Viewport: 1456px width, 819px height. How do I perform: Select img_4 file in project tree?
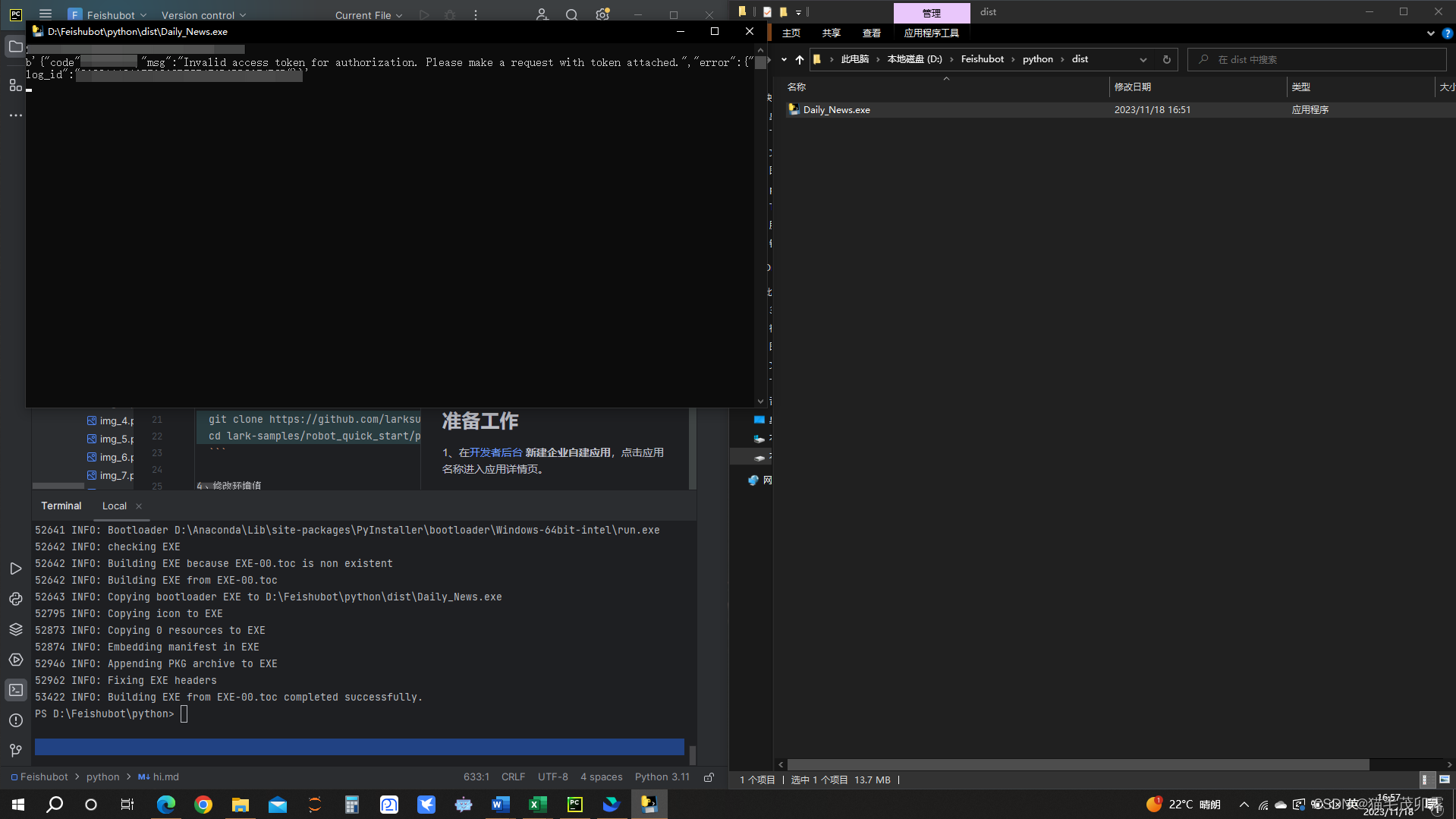coord(110,421)
